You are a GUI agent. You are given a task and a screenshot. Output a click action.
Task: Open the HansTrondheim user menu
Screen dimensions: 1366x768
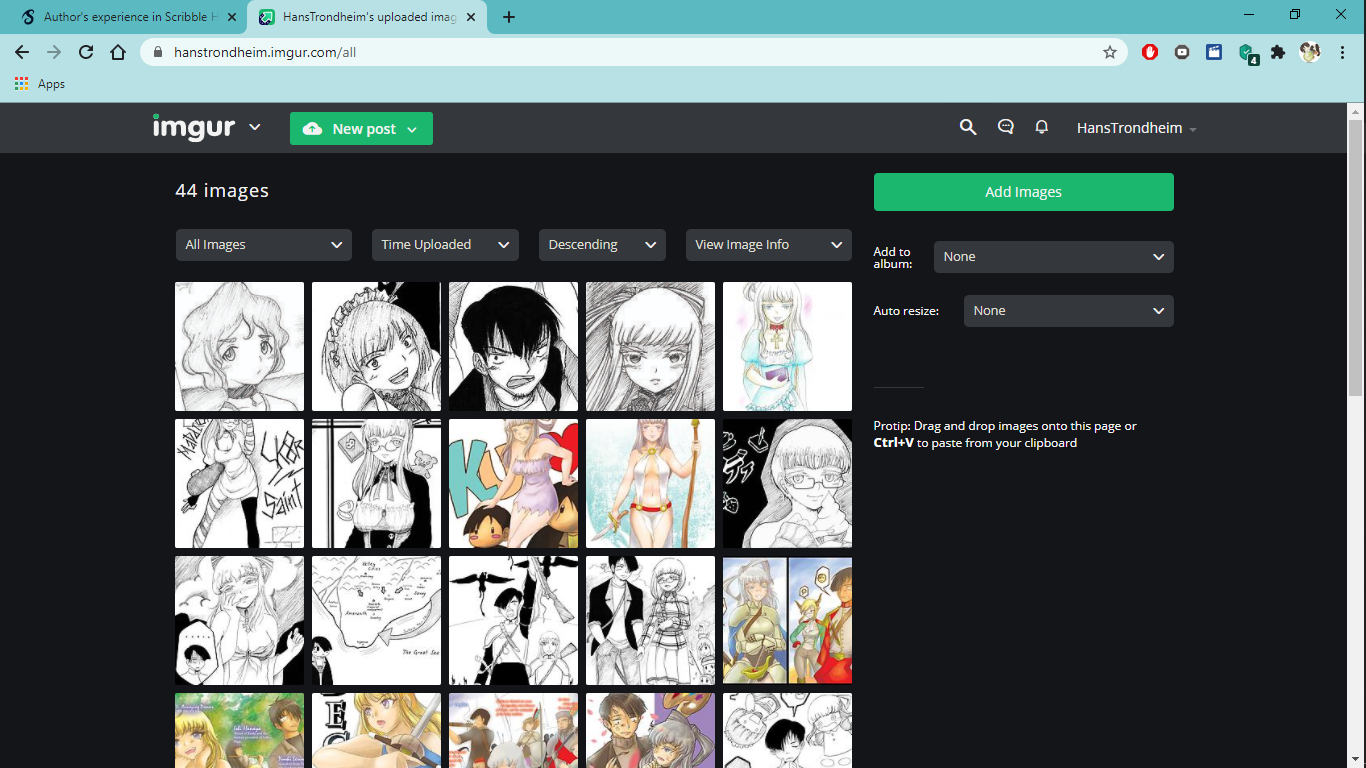coord(1136,128)
